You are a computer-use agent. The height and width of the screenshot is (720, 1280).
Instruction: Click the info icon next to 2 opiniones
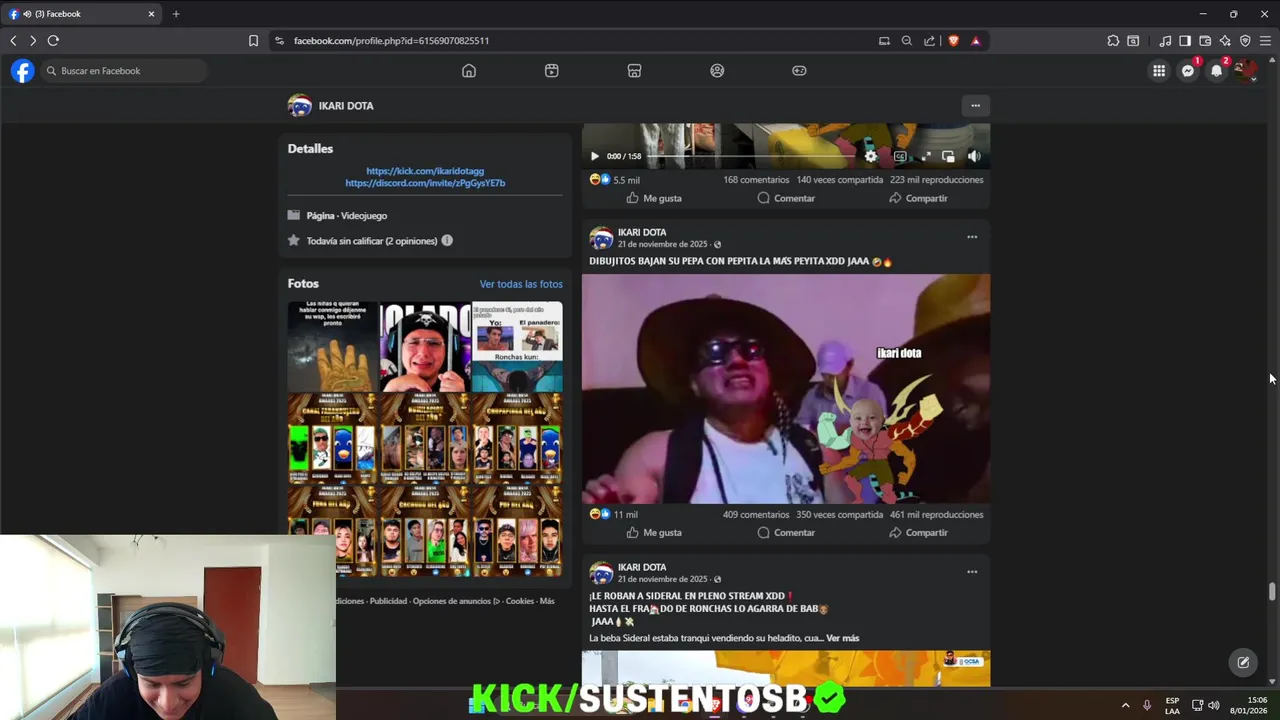pyautogui.click(x=447, y=241)
